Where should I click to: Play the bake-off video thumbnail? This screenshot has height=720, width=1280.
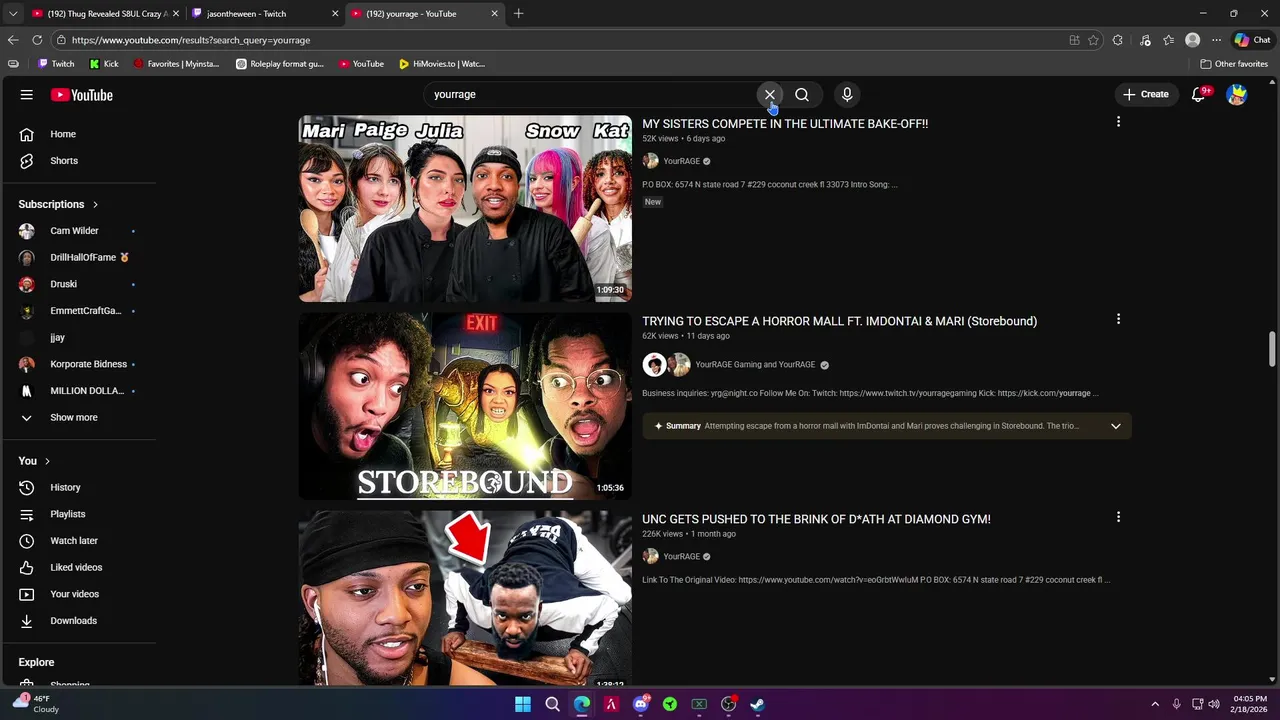[465, 208]
